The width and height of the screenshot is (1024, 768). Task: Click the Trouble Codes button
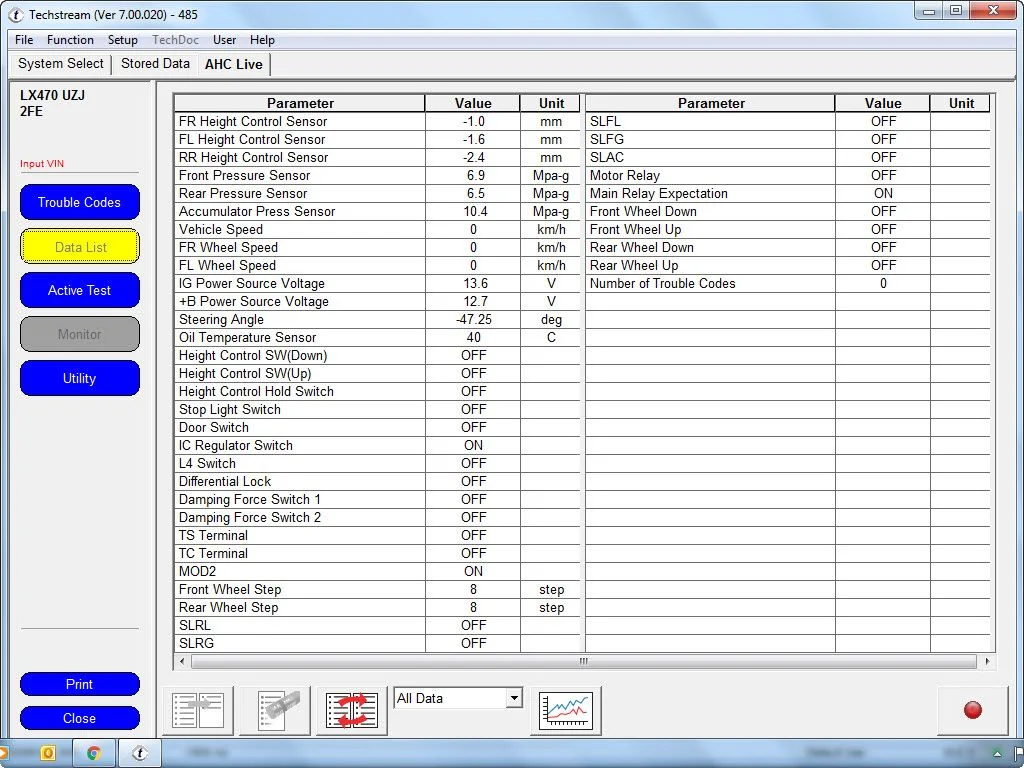click(x=80, y=202)
